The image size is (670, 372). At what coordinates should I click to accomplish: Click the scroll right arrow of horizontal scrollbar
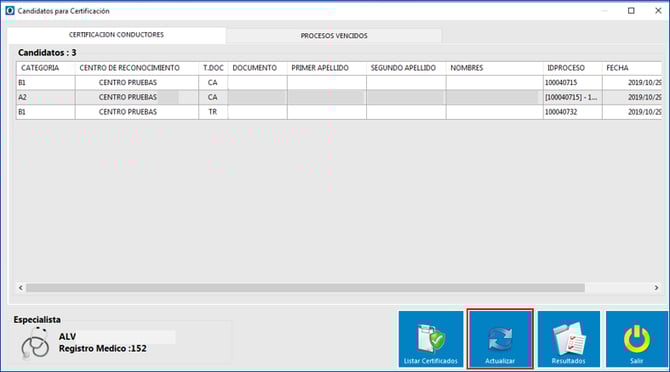coord(656,288)
